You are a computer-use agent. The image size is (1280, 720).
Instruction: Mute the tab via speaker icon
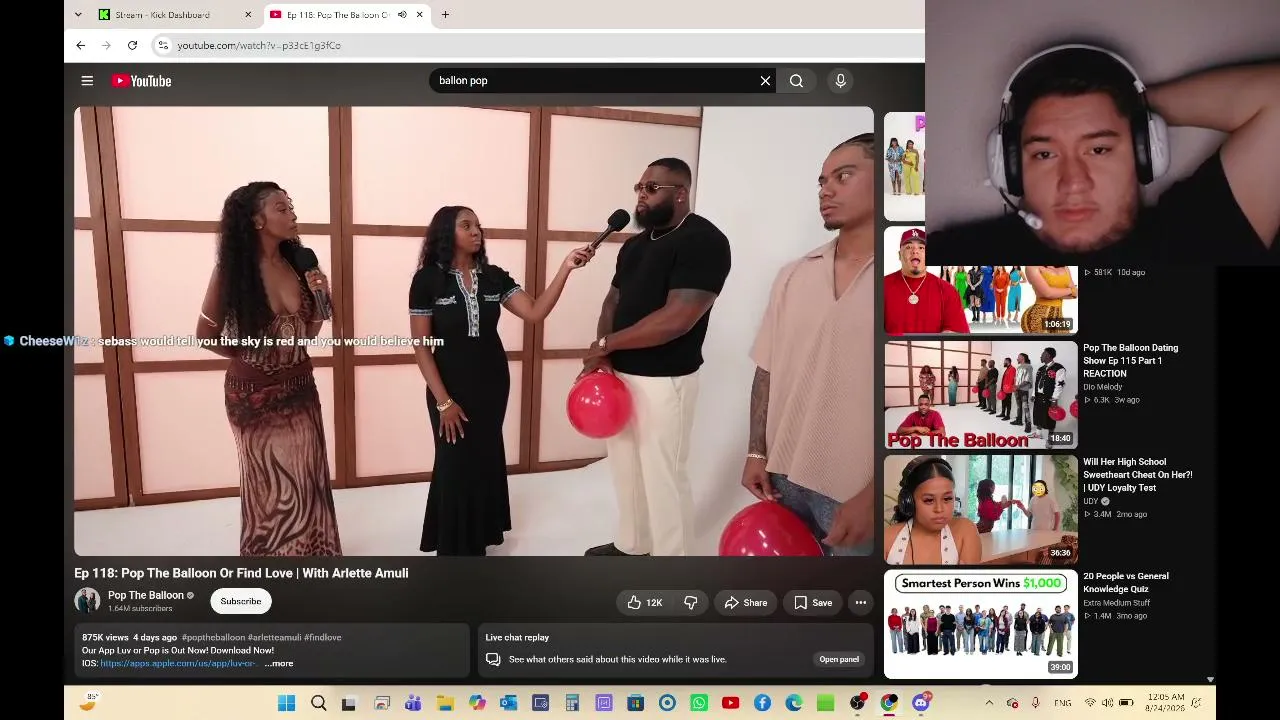402,15
